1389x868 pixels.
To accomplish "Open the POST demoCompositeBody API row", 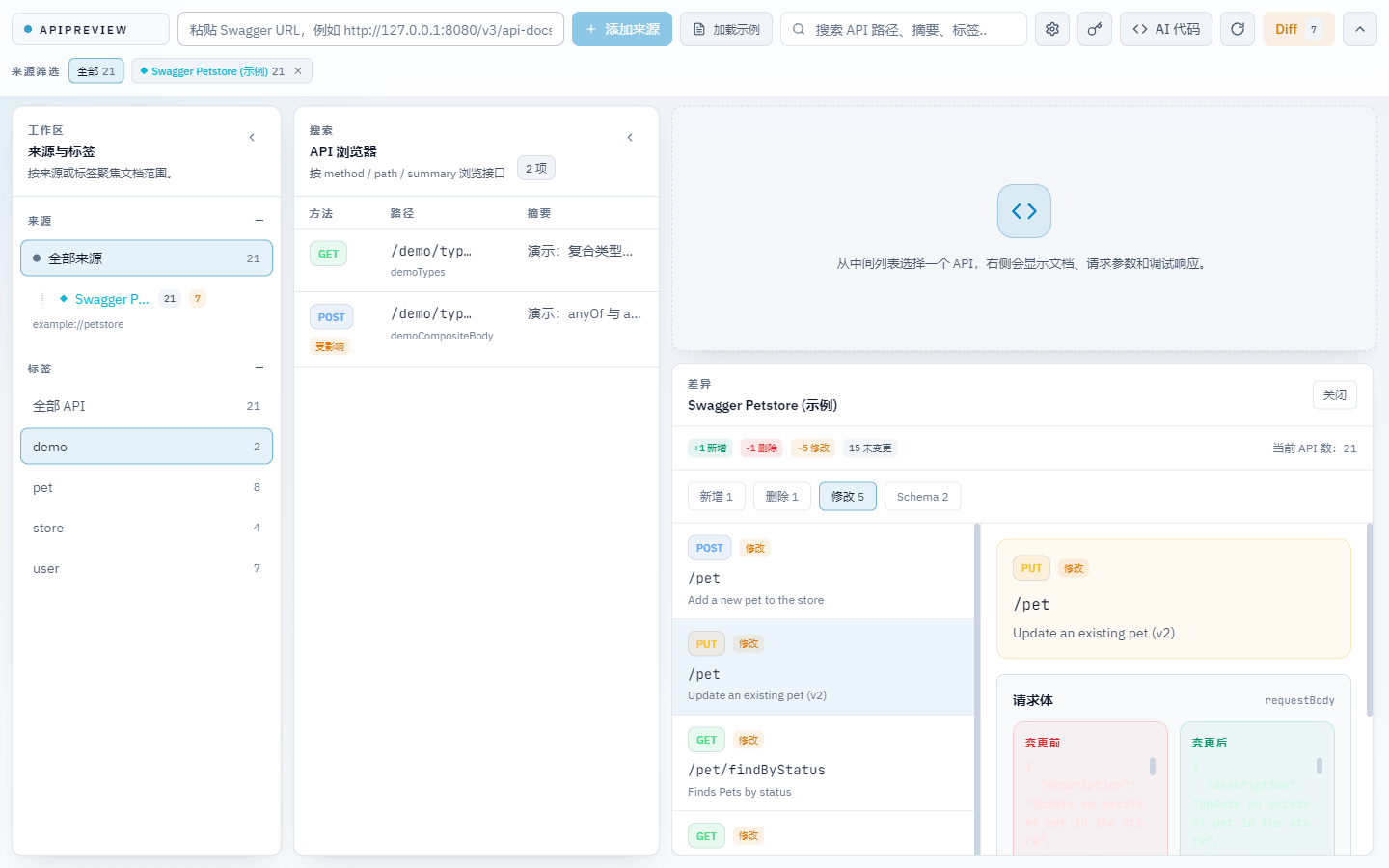I will pyautogui.click(x=477, y=330).
